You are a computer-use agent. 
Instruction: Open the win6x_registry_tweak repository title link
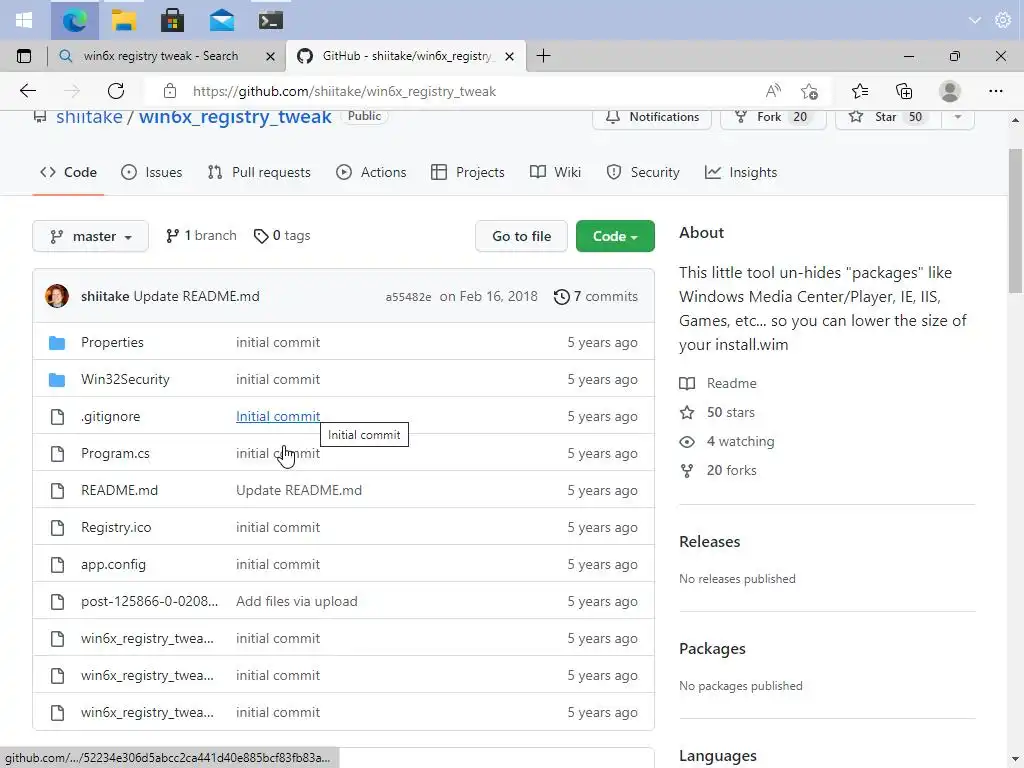(x=235, y=117)
